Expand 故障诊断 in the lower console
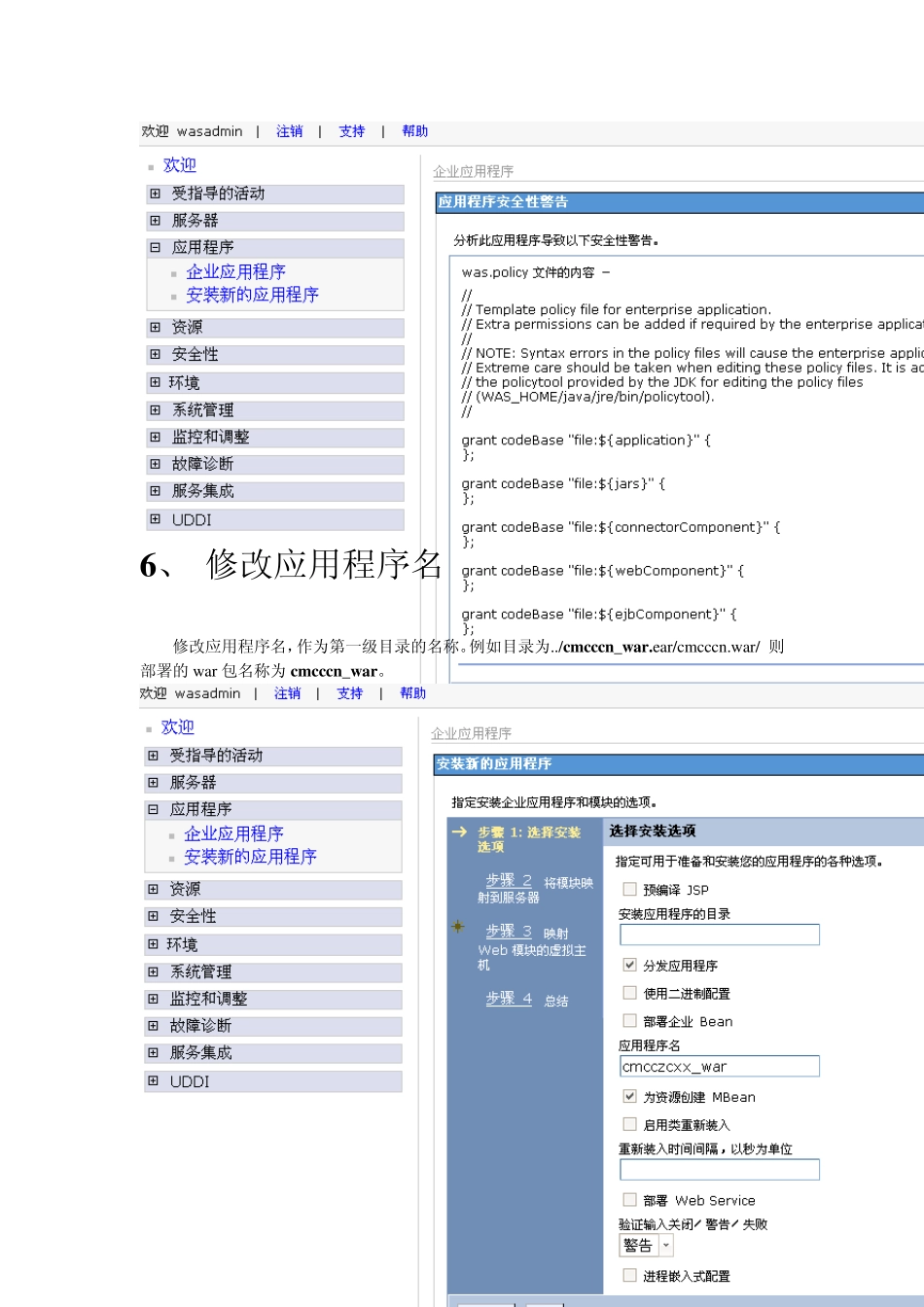The image size is (924, 1307). pyautogui.click(x=154, y=1026)
